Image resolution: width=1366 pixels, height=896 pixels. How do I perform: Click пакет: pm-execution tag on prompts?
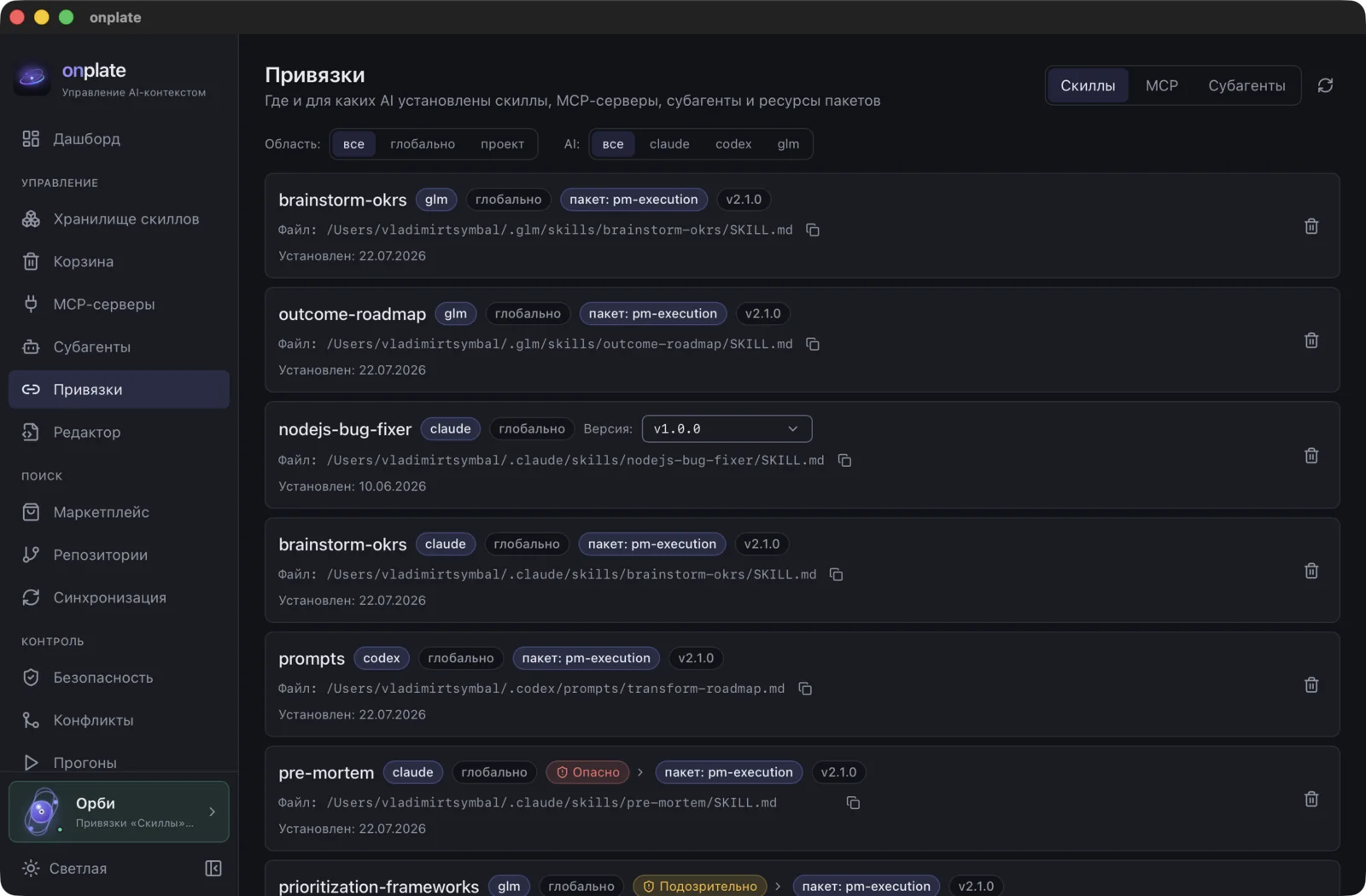587,658
